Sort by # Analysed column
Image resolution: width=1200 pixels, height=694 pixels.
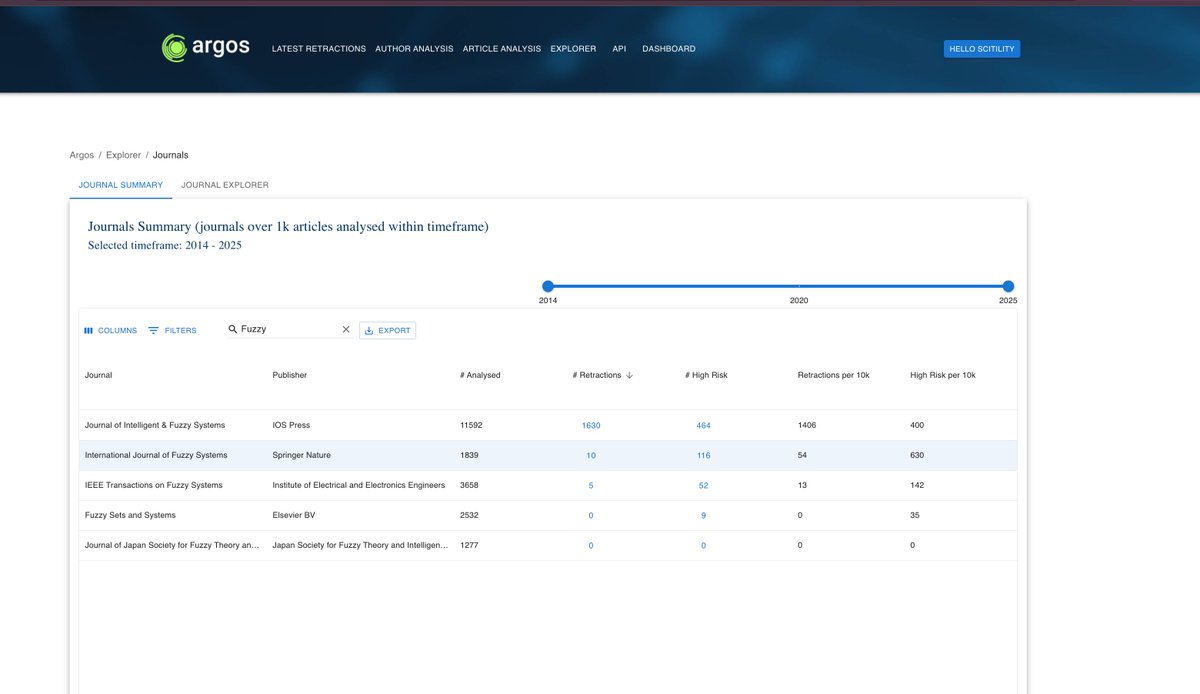click(480, 375)
